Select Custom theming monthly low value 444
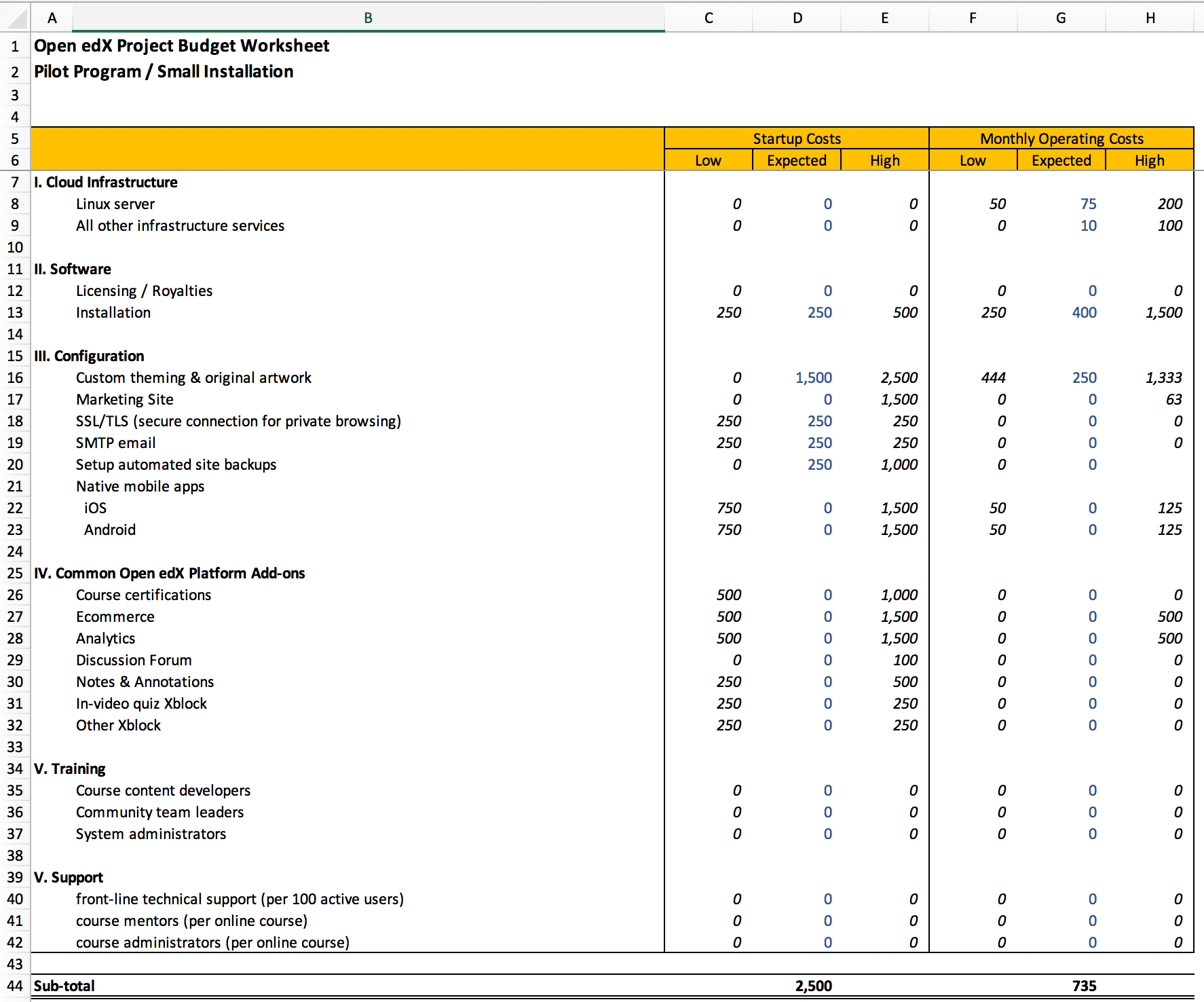 [x=993, y=377]
